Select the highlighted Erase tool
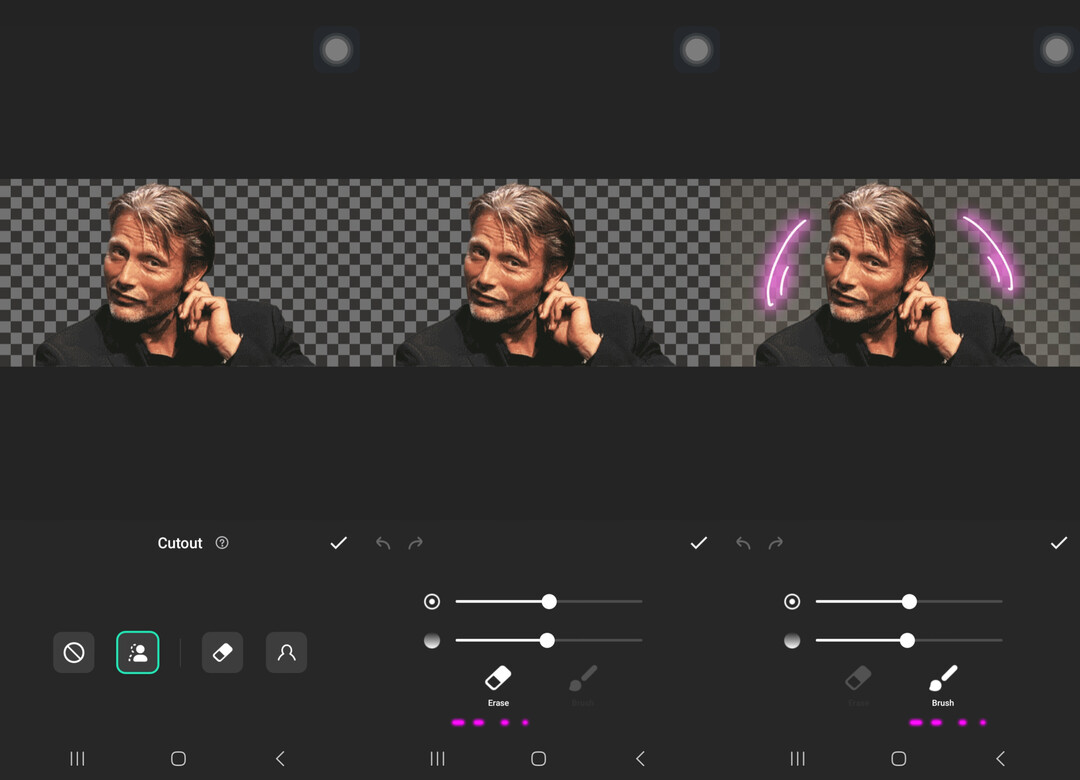The image size is (1080, 780). pos(498,685)
